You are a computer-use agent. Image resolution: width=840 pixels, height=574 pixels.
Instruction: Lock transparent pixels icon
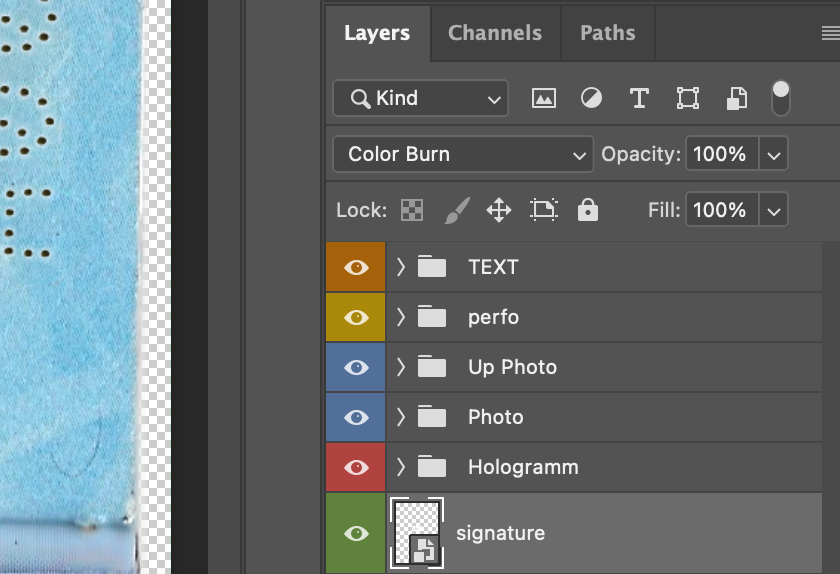tap(411, 210)
